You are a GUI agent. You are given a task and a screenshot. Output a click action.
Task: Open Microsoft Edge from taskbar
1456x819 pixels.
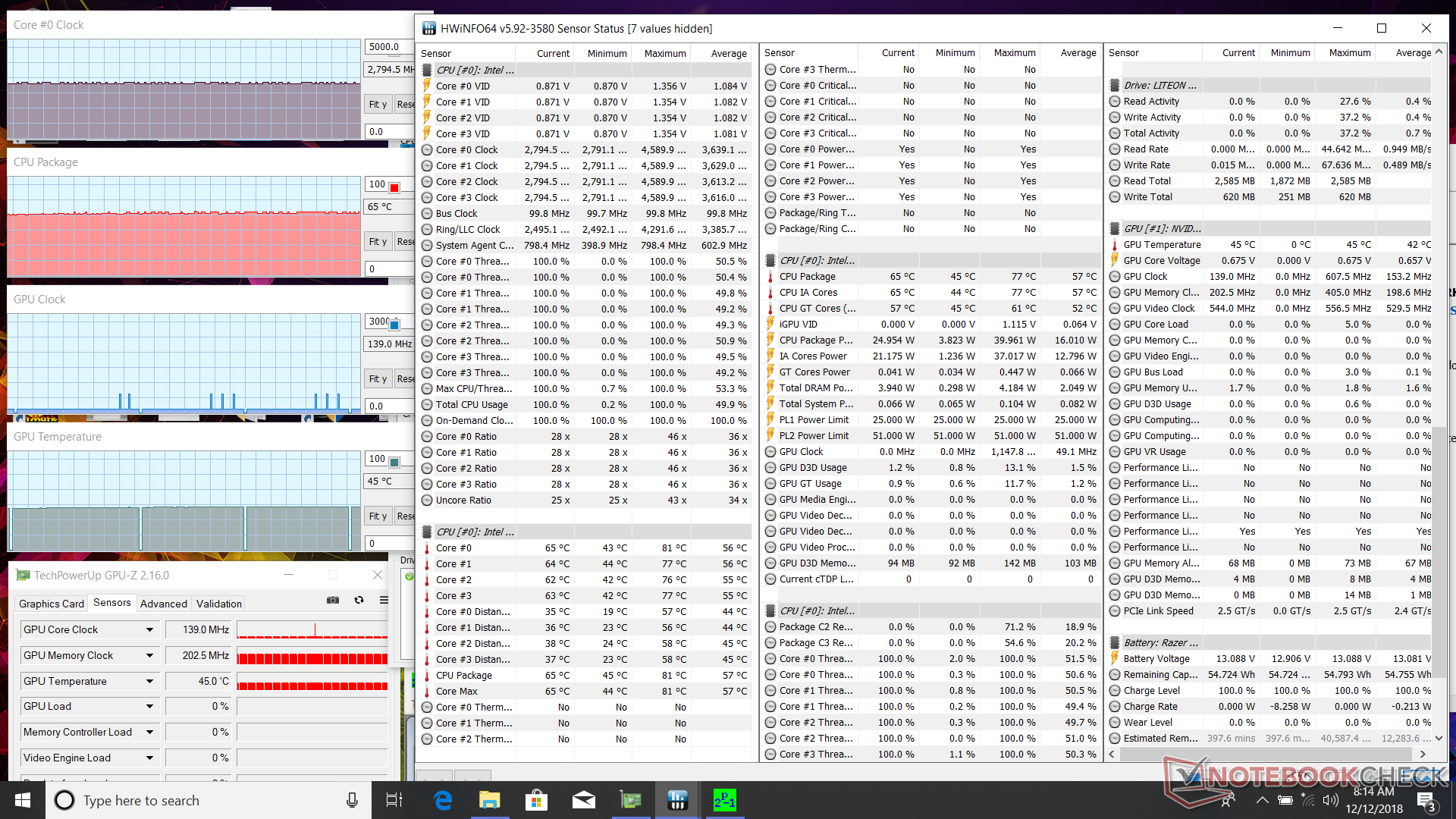pos(443,800)
